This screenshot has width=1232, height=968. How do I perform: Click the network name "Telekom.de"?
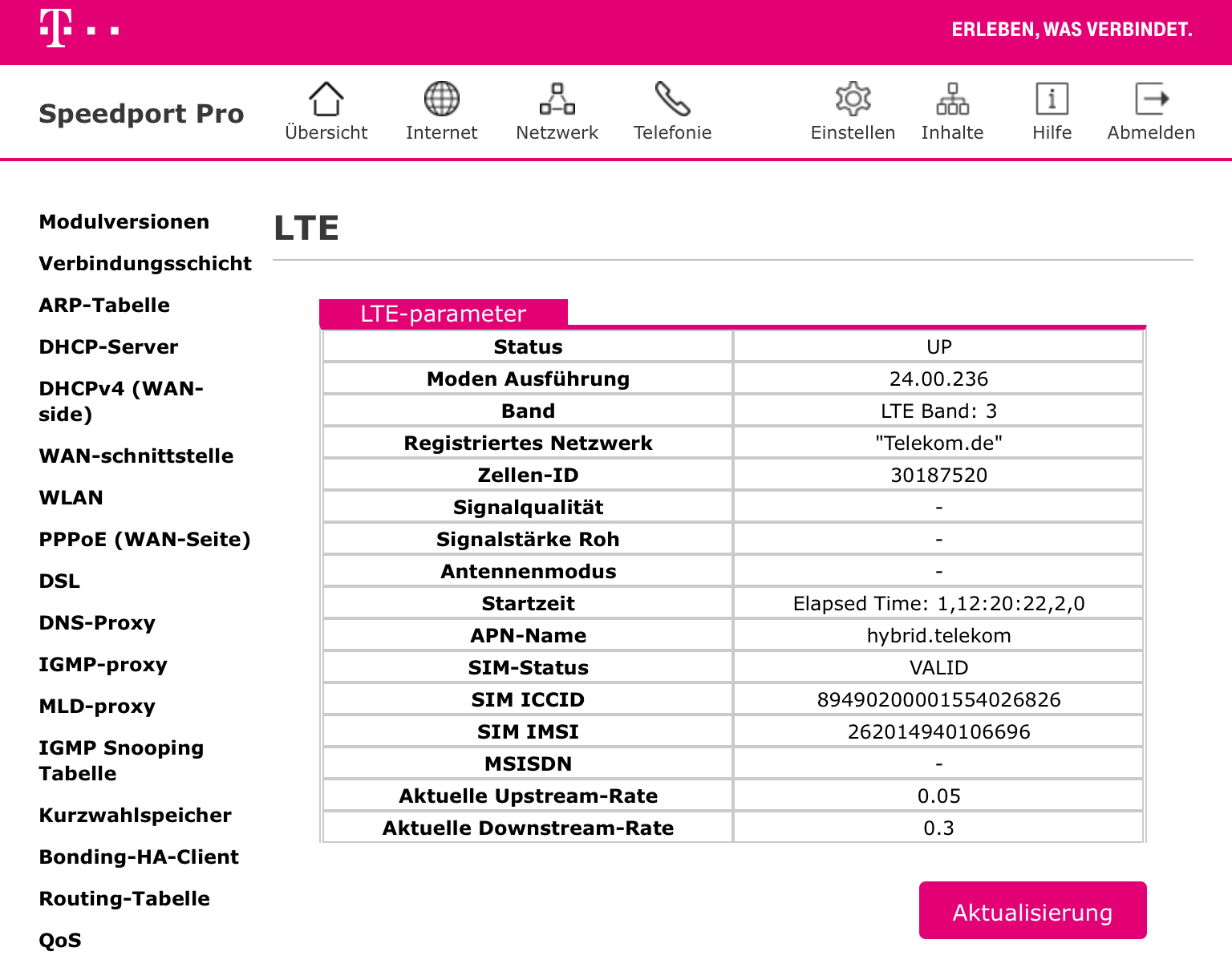(x=938, y=443)
